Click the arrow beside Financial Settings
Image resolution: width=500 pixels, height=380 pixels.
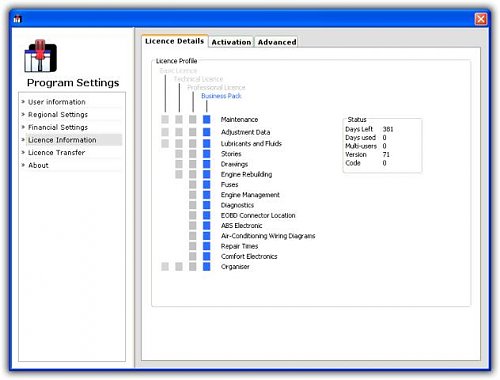(x=23, y=127)
